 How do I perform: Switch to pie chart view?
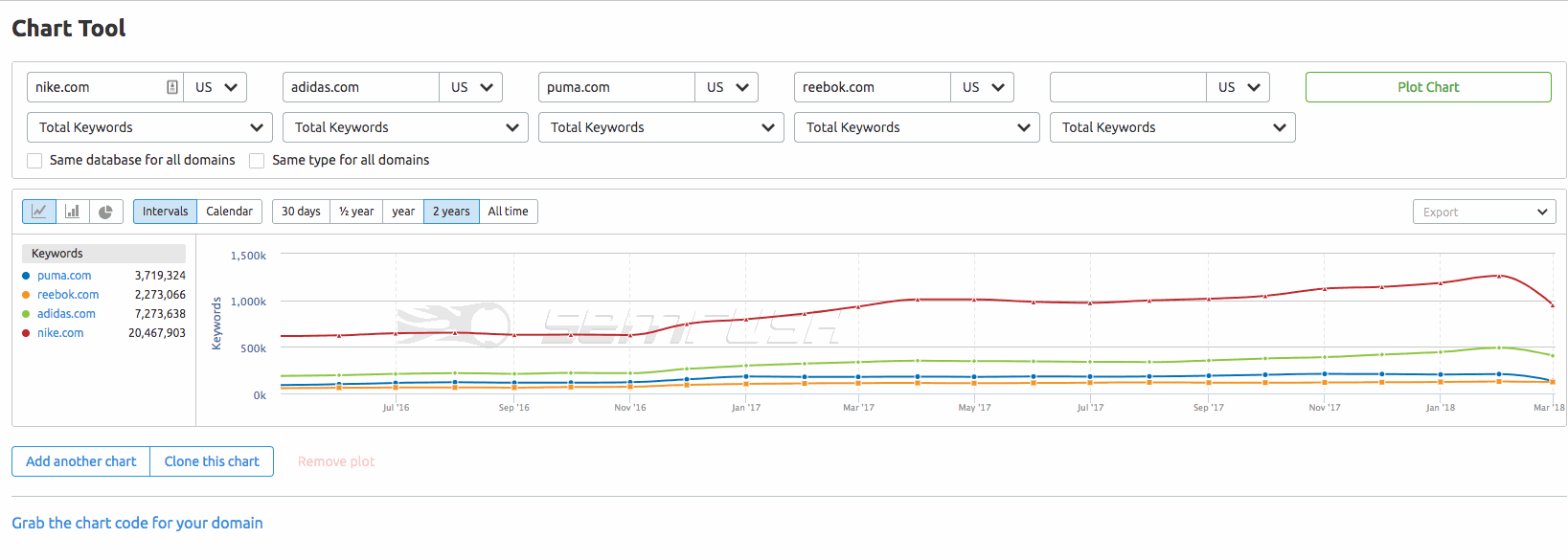[x=106, y=212]
